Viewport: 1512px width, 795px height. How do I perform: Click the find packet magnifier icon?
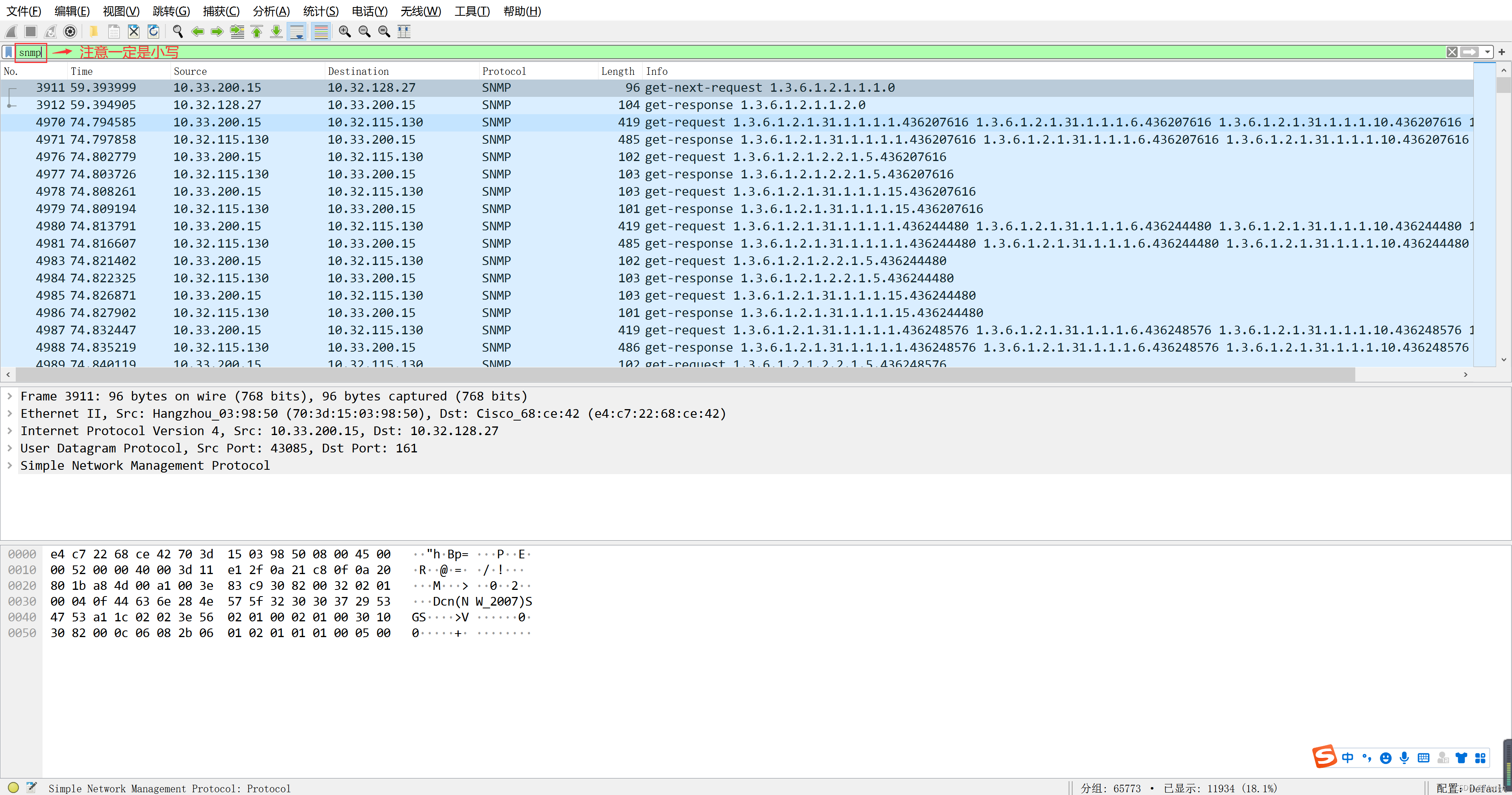(x=177, y=32)
